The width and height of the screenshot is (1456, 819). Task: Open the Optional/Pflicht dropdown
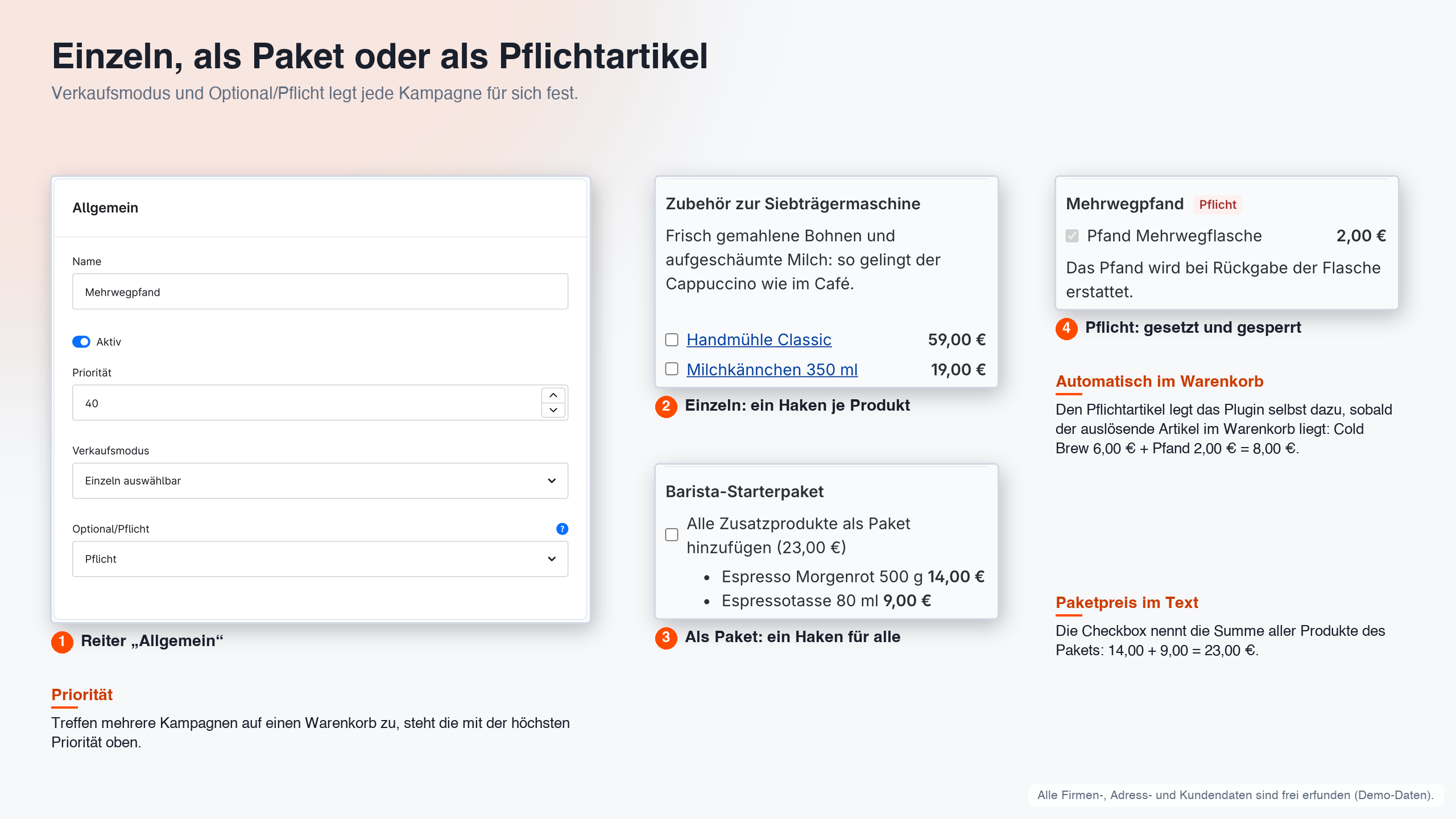coord(320,559)
